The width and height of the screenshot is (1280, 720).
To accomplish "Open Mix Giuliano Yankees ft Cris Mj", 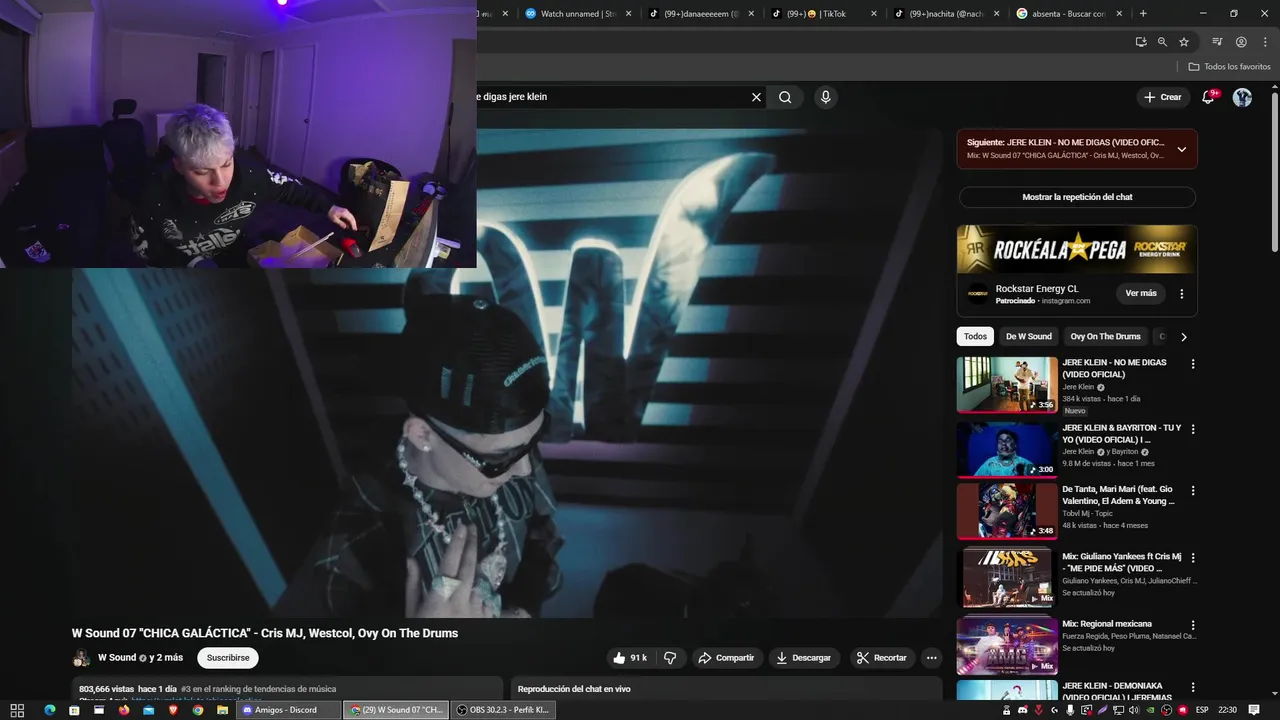I will [x=1007, y=577].
